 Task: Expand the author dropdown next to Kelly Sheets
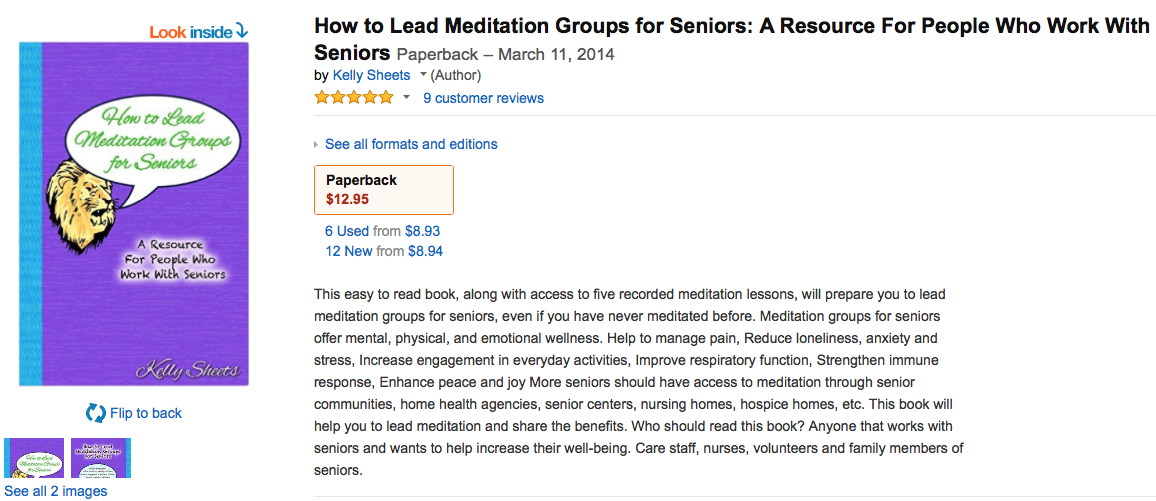pyautogui.click(x=423, y=75)
